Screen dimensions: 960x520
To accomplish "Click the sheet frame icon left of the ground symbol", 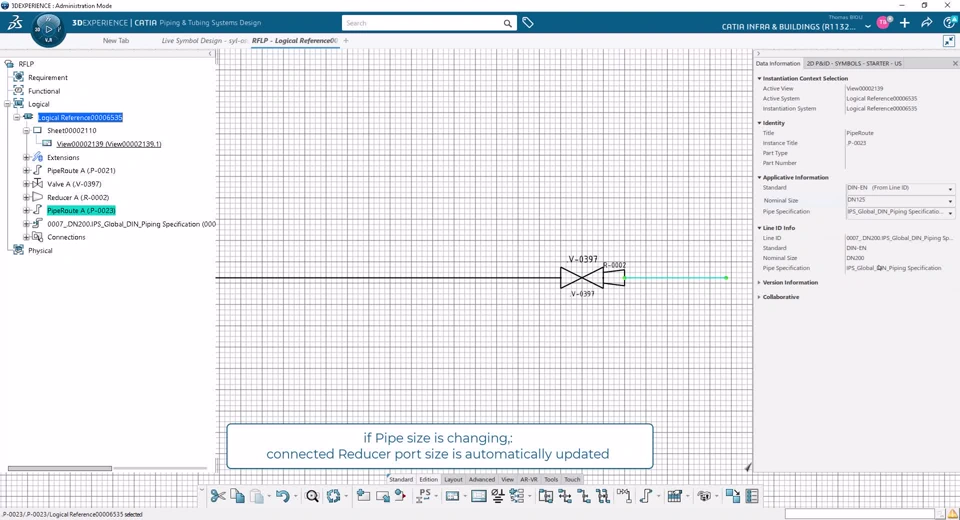I will coord(479,496).
